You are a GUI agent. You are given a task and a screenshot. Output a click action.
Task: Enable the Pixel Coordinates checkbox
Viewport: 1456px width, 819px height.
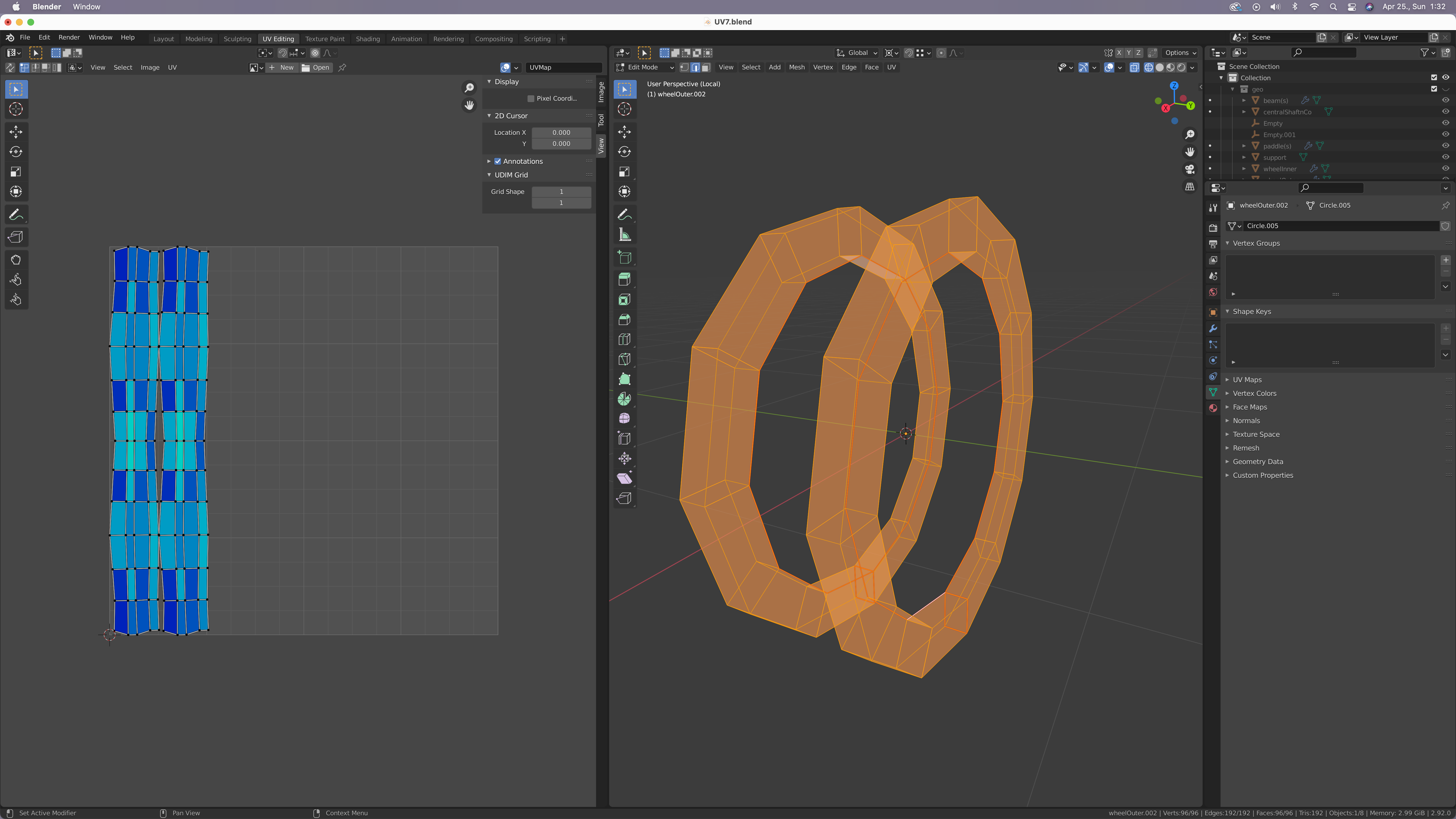coord(531,98)
